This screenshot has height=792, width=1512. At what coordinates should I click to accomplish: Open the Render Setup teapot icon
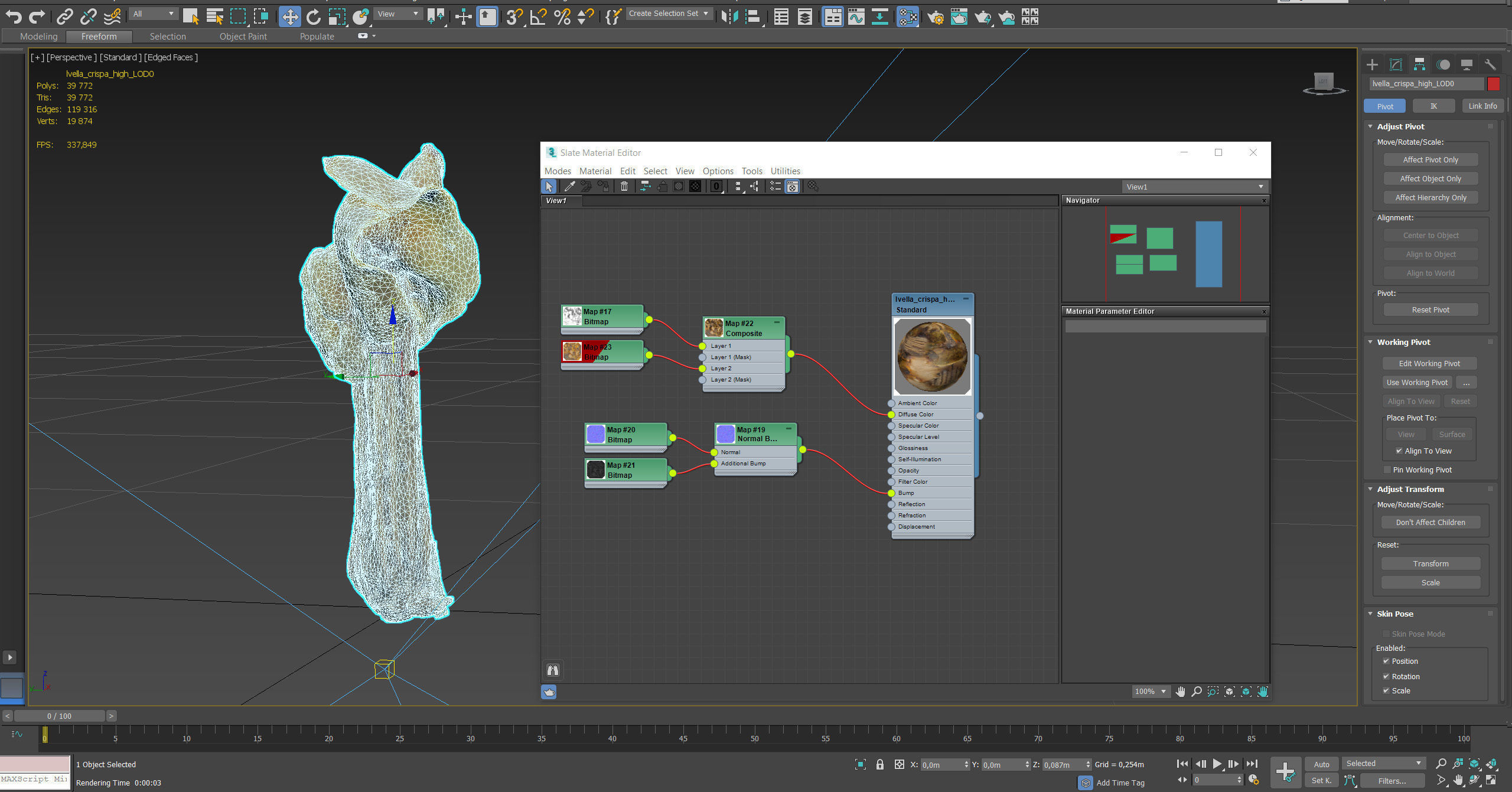click(x=935, y=17)
